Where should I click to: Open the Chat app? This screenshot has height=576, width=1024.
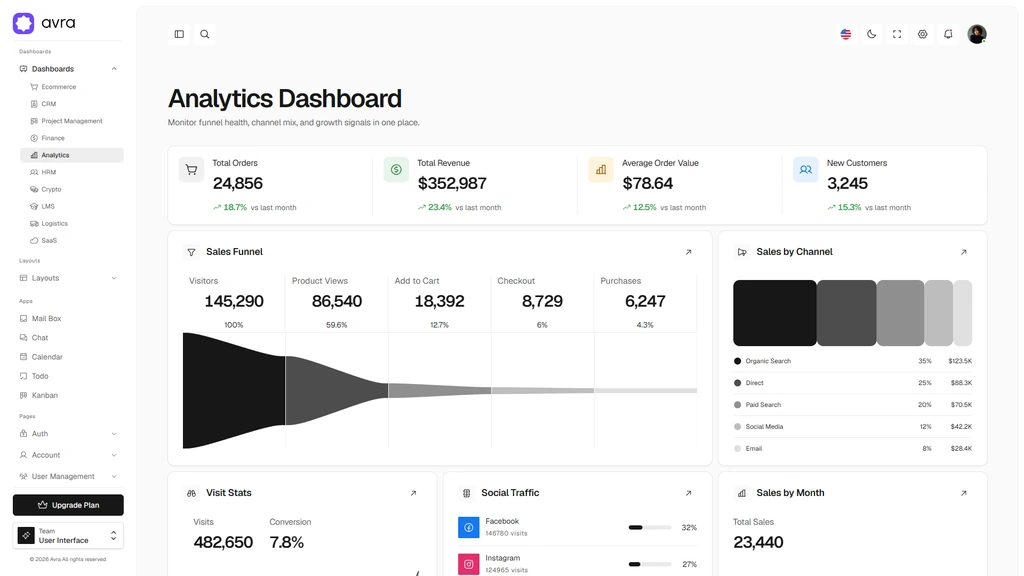tap(68, 338)
